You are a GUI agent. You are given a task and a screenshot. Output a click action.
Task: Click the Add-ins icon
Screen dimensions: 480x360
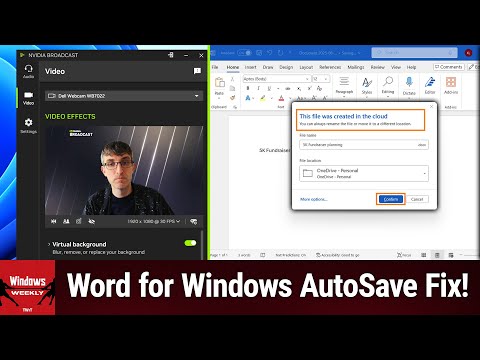[451, 85]
